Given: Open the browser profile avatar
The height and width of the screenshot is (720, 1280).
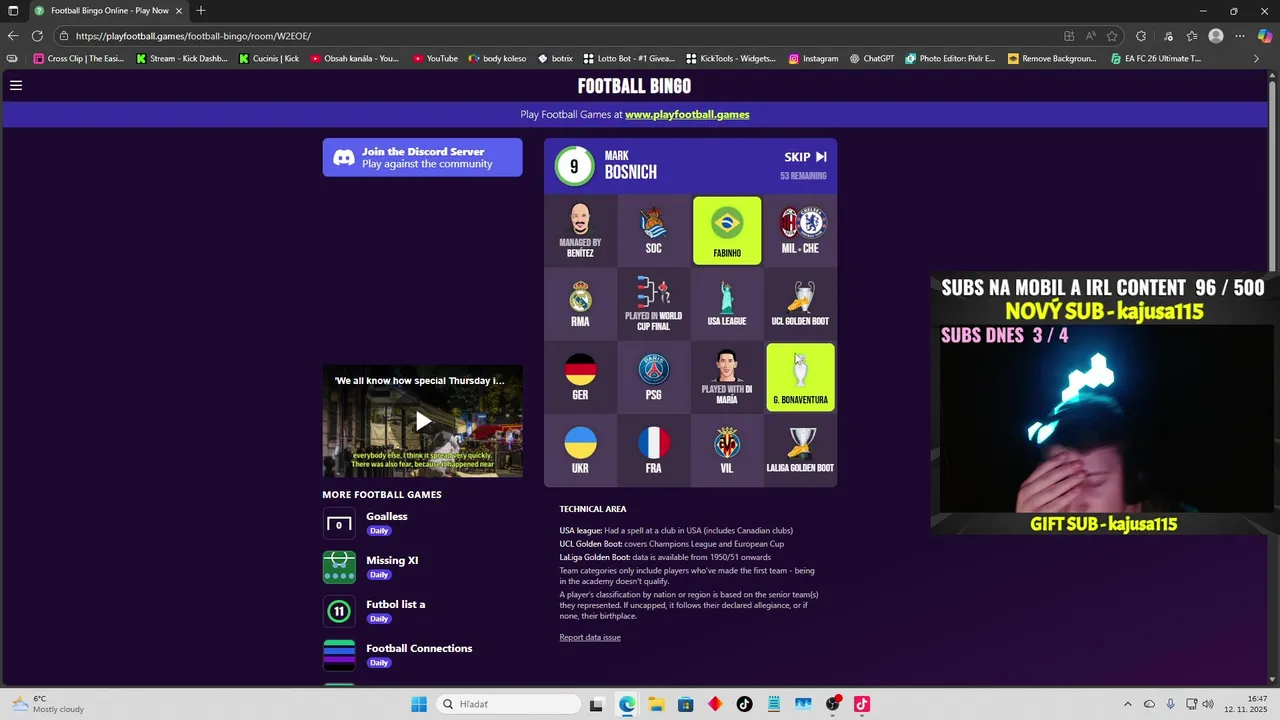Looking at the screenshot, I should click(x=1216, y=36).
